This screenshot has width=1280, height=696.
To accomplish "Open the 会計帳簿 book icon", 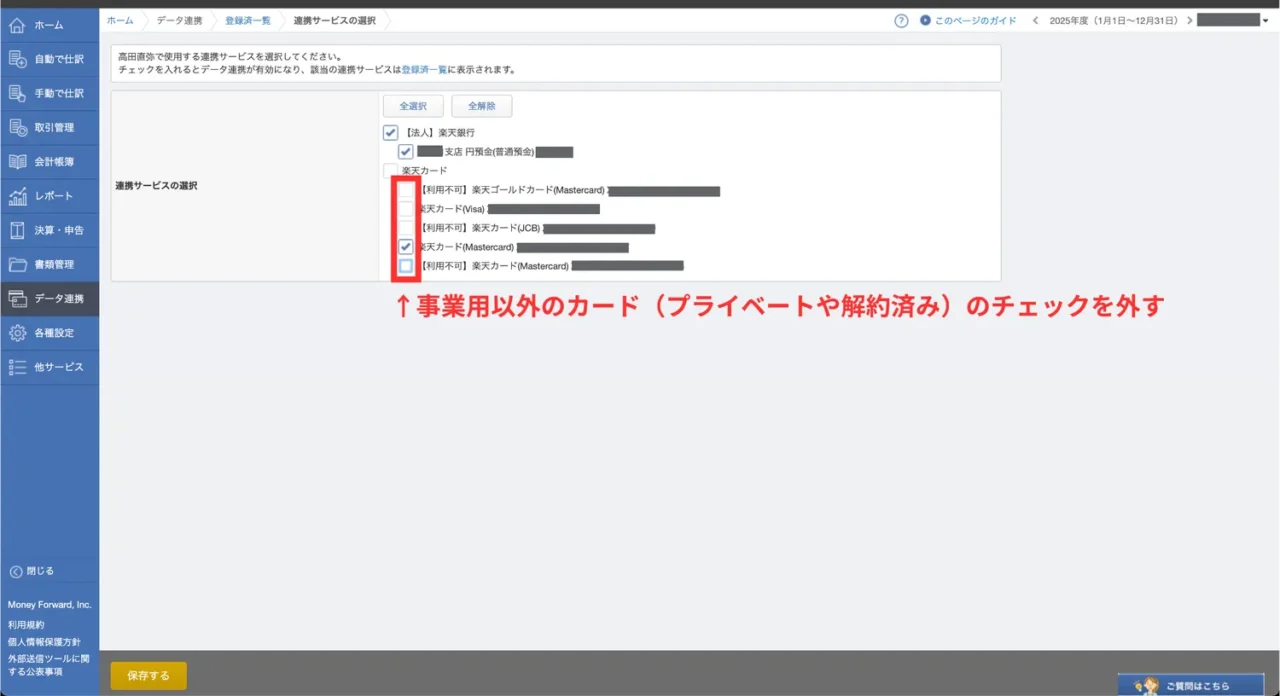I will point(17,161).
